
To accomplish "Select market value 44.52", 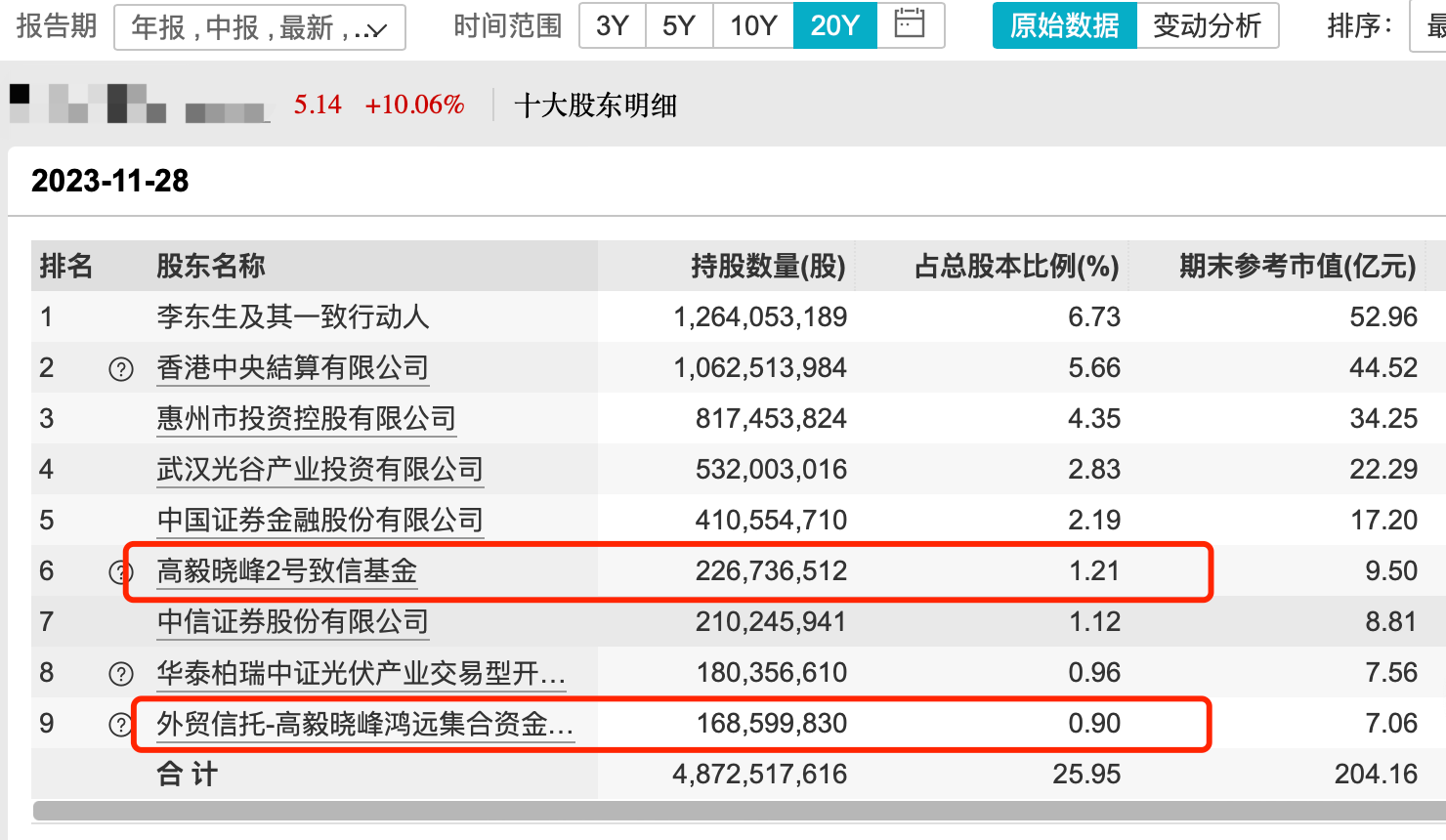I will 1383,367.
